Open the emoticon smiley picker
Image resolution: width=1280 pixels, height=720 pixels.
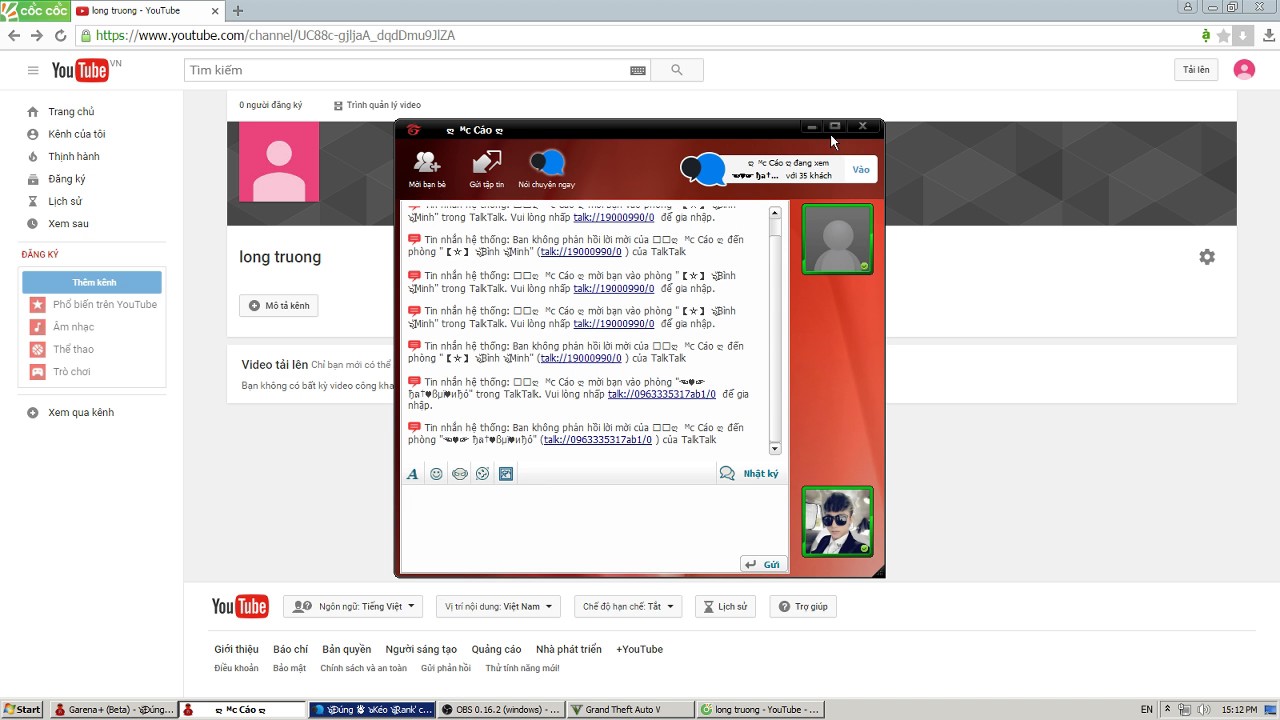point(436,474)
